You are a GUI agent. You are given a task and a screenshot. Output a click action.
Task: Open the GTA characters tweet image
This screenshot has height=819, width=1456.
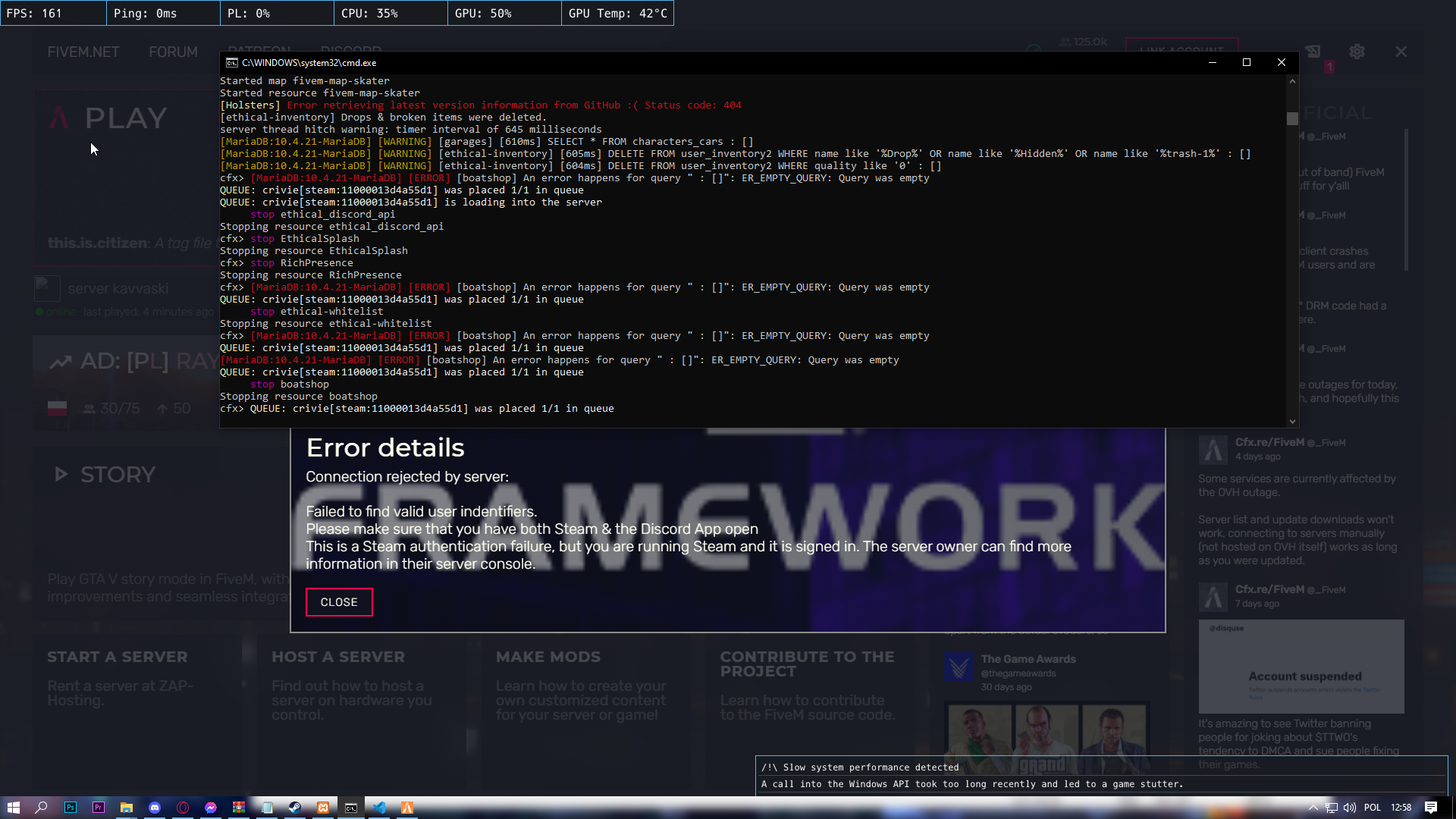point(1046,738)
